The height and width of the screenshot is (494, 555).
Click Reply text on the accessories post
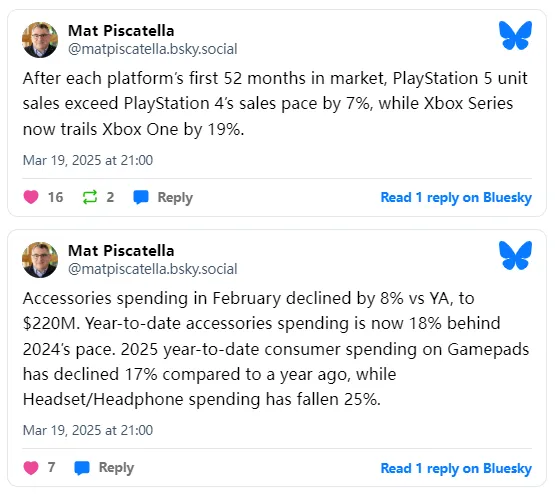(116, 468)
